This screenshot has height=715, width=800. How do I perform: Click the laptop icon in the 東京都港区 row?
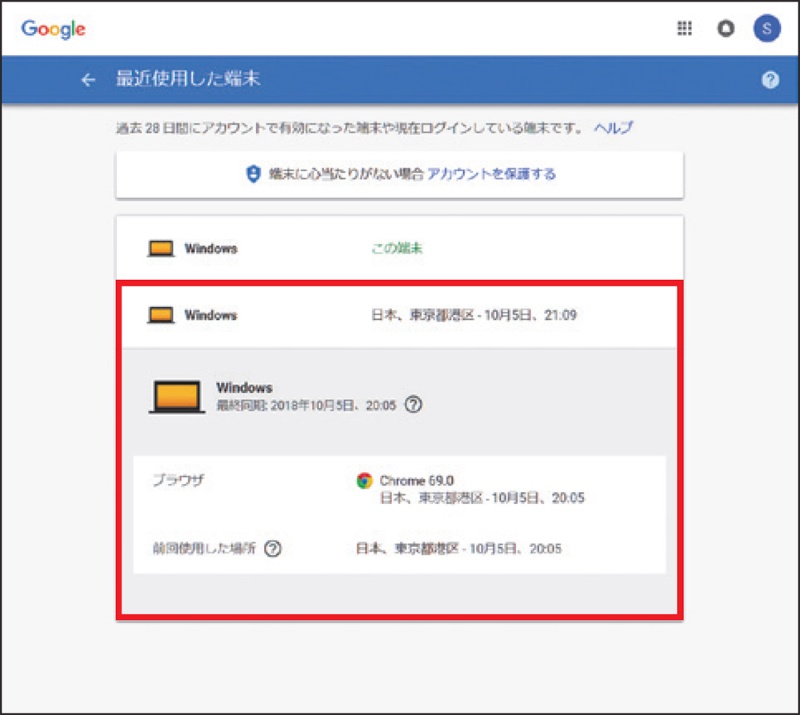(x=161, y=315)
